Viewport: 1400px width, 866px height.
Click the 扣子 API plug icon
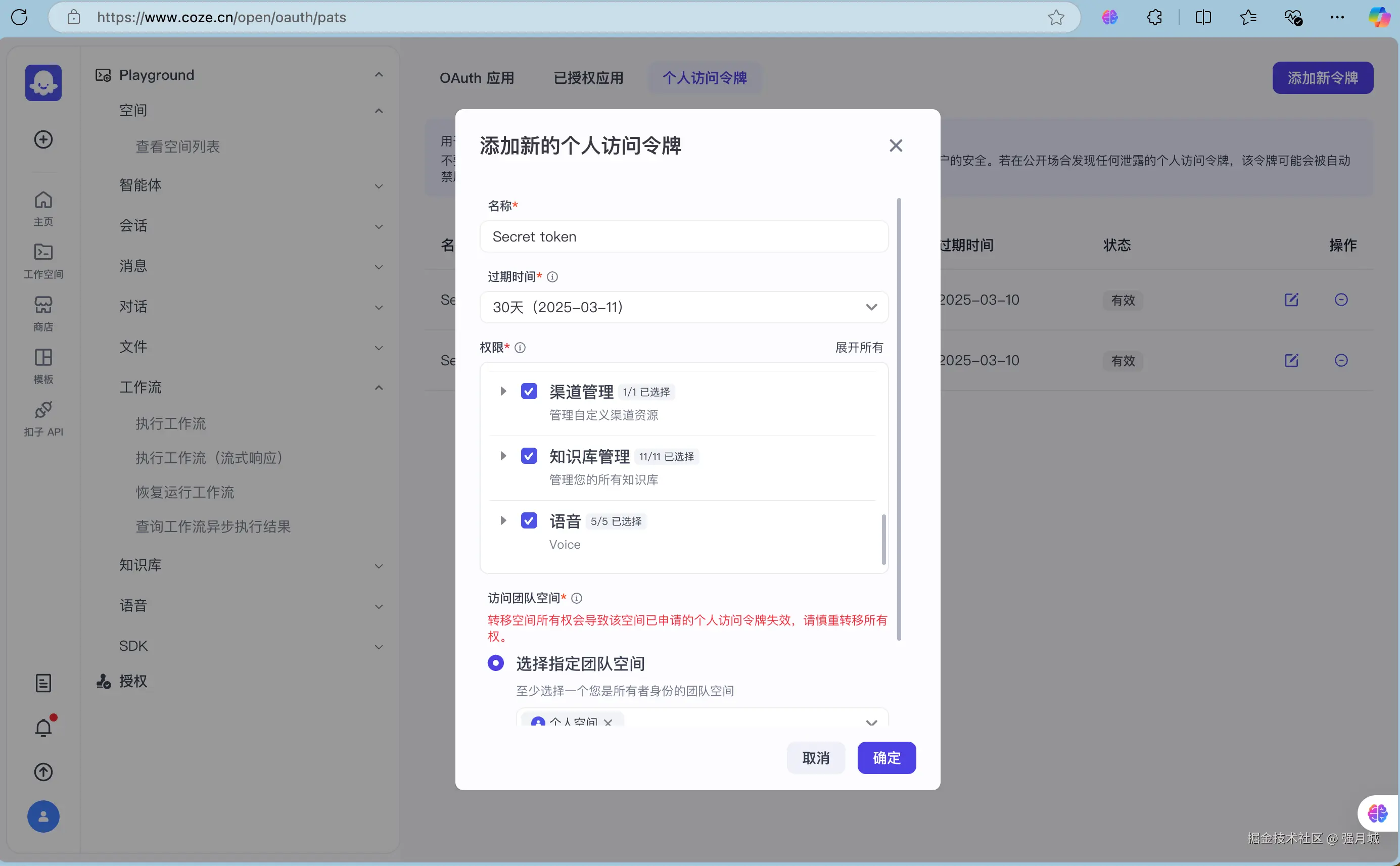click(x=43, y=411)
